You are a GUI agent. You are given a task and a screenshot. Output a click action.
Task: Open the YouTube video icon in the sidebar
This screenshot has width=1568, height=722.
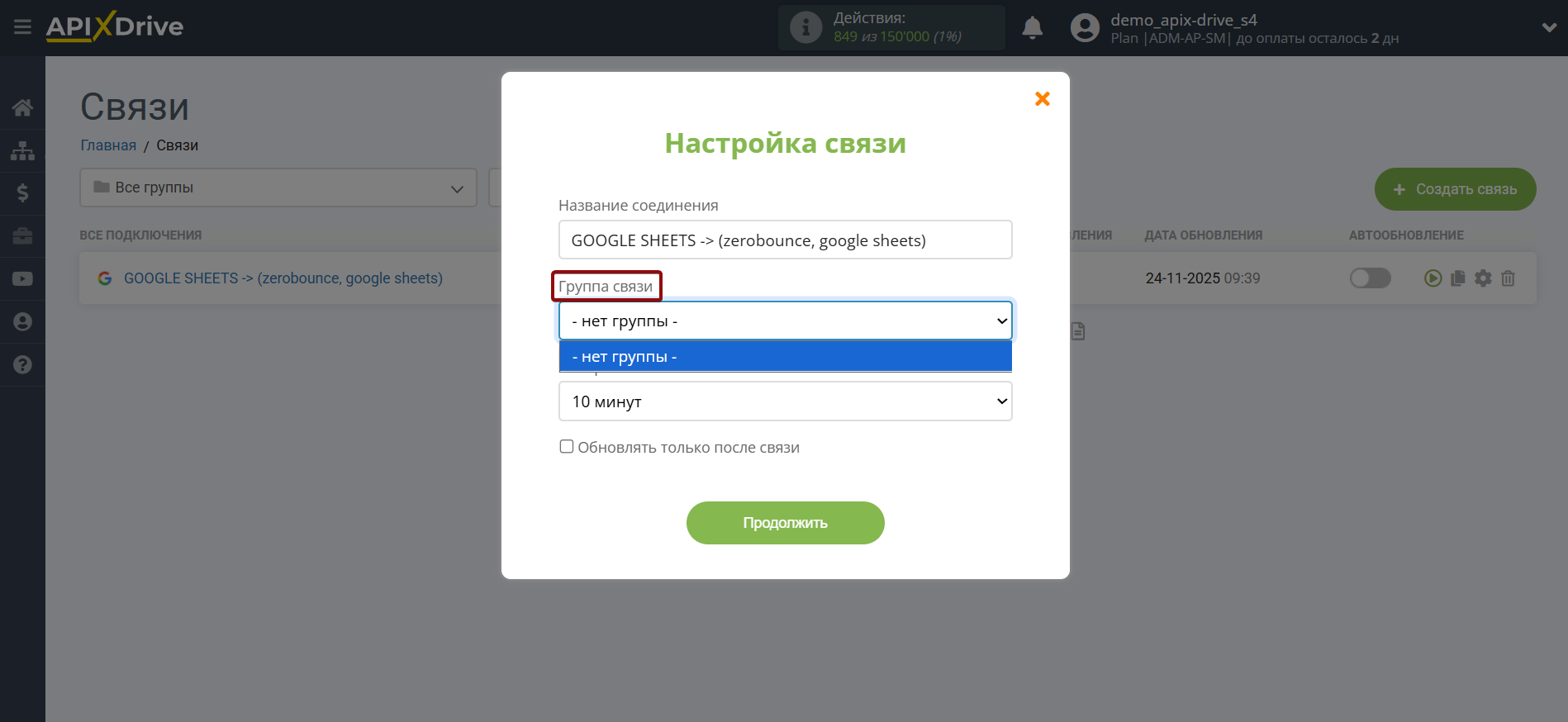tap(22, 279)
